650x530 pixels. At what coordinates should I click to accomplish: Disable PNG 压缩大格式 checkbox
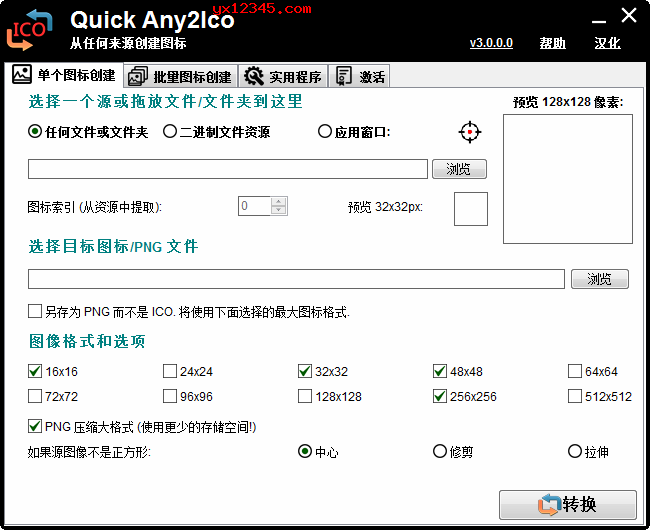tap(35, 426)
